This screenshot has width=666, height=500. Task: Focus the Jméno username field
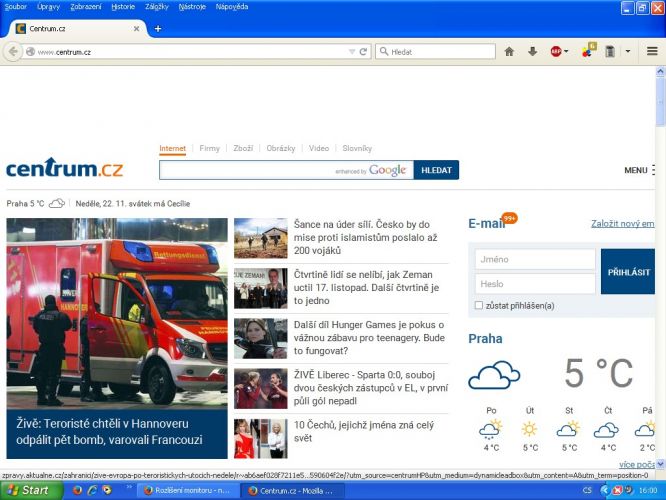(535, 259)
